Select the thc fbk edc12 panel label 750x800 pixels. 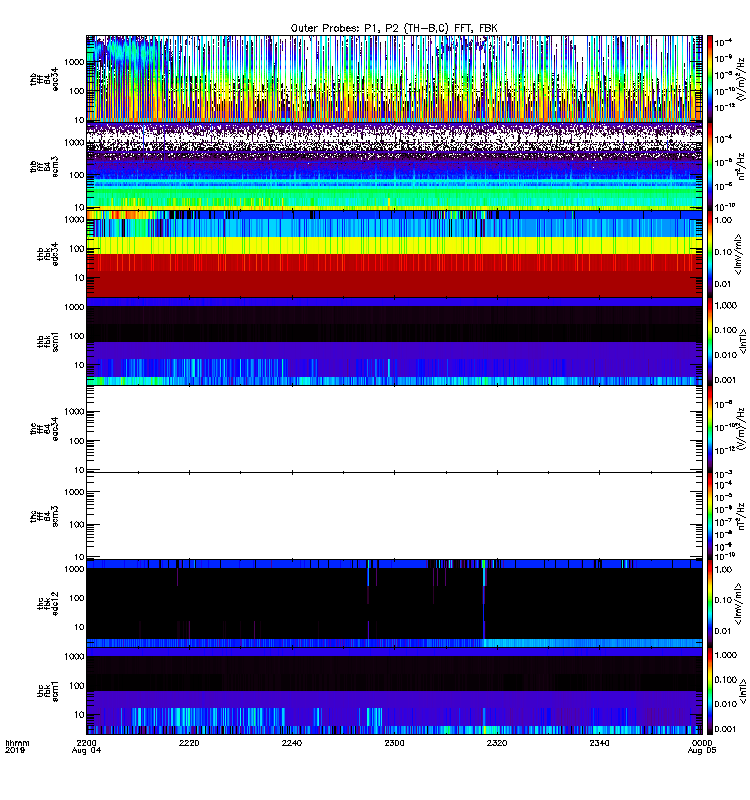(x=47, y=603)
